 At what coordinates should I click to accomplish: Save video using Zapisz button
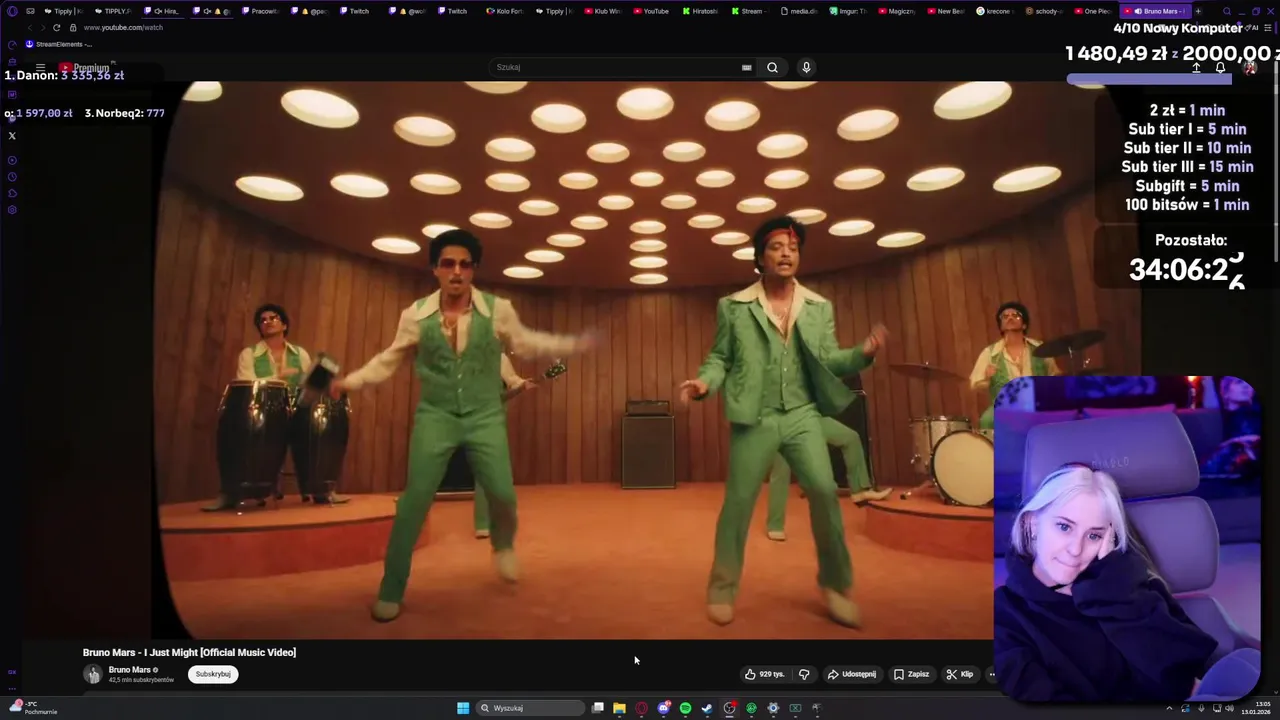tap(911, 674)
